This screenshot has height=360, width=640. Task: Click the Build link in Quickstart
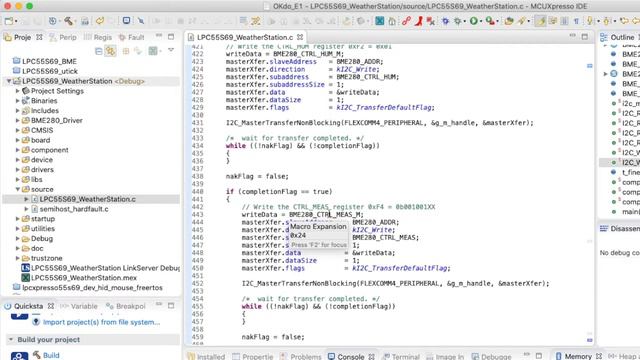pyautogui.click(x=51, y=355)
